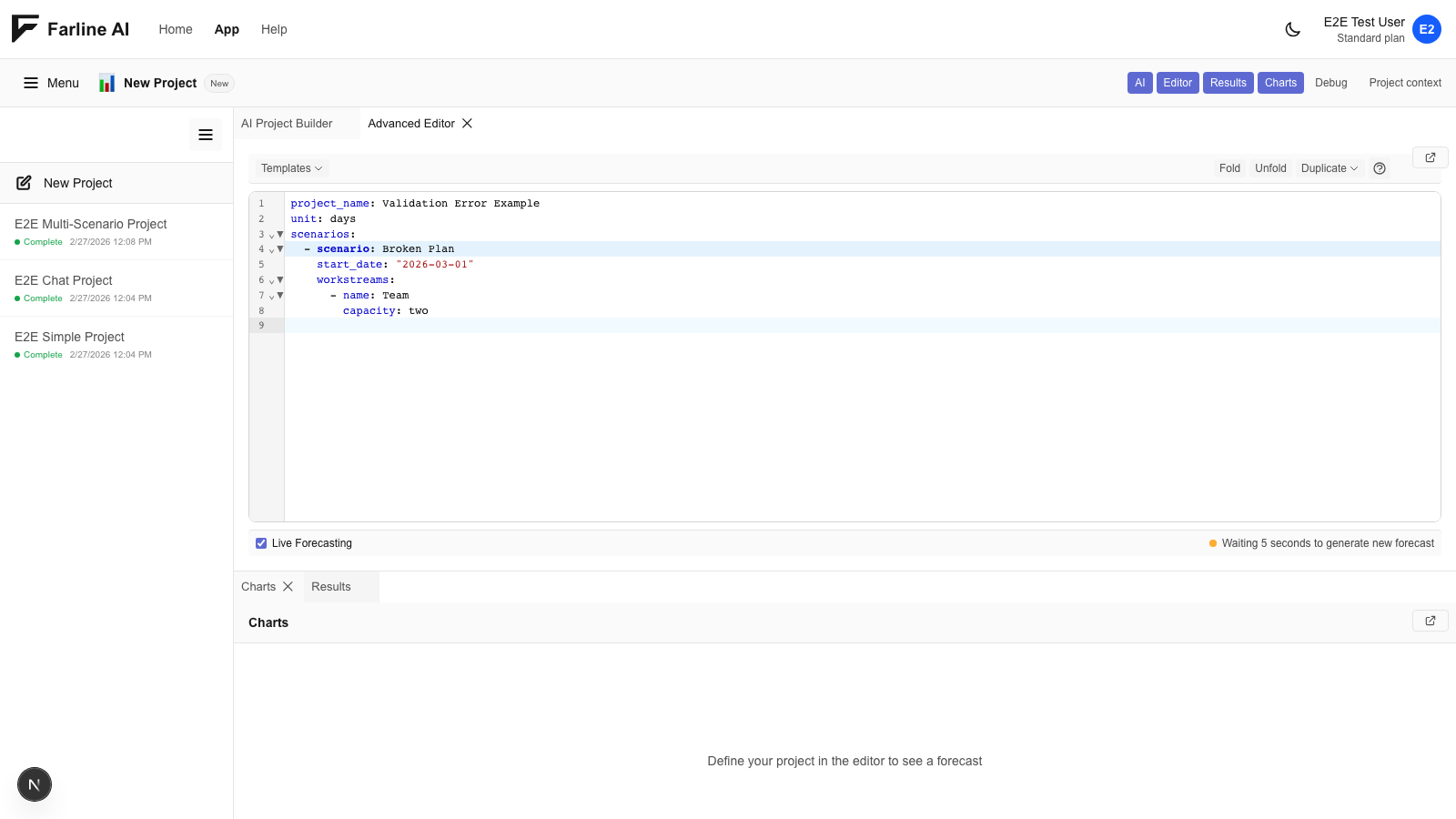The image size is (1456, 819).
Task: Open the E2 user avatar menu
Action: click(x=1427, y=29)
